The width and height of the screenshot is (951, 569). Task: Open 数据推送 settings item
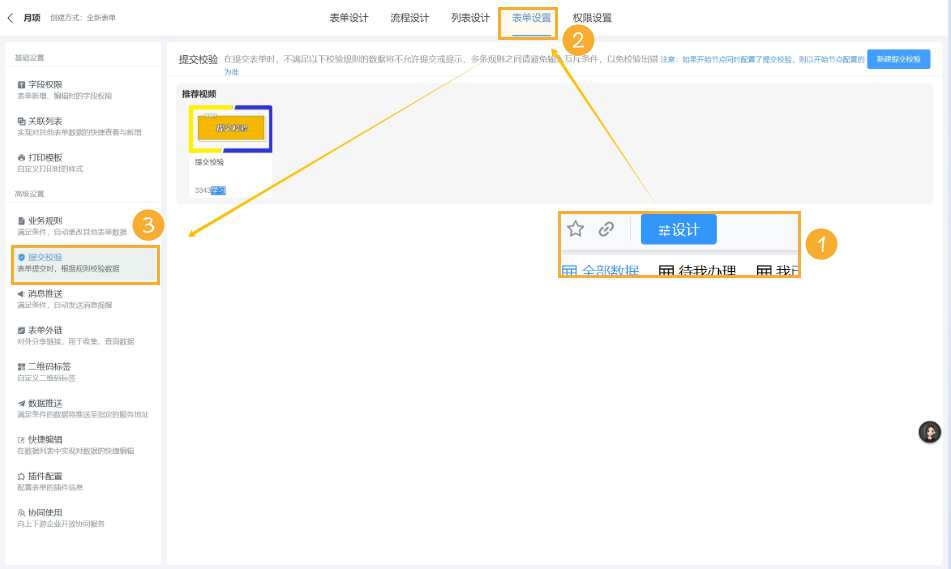[84, 408]
